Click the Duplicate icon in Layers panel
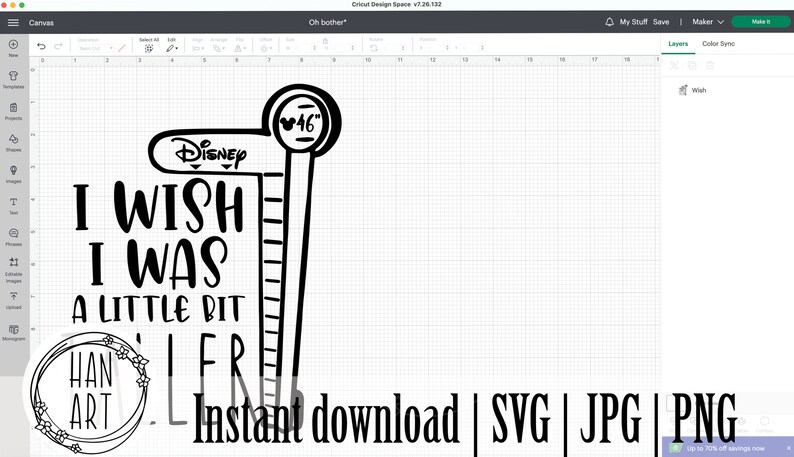 (x=692, y=65)
